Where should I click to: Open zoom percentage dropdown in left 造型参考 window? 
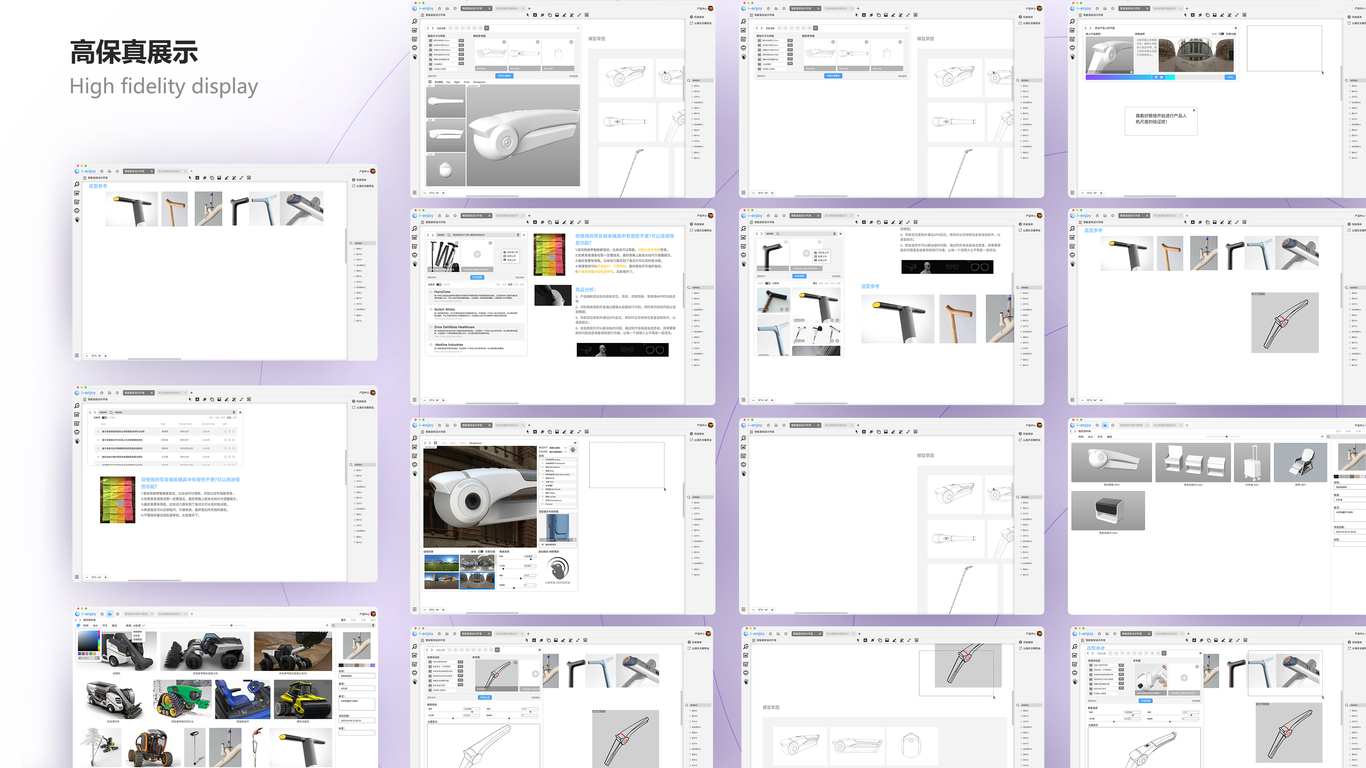pos(96,356)
